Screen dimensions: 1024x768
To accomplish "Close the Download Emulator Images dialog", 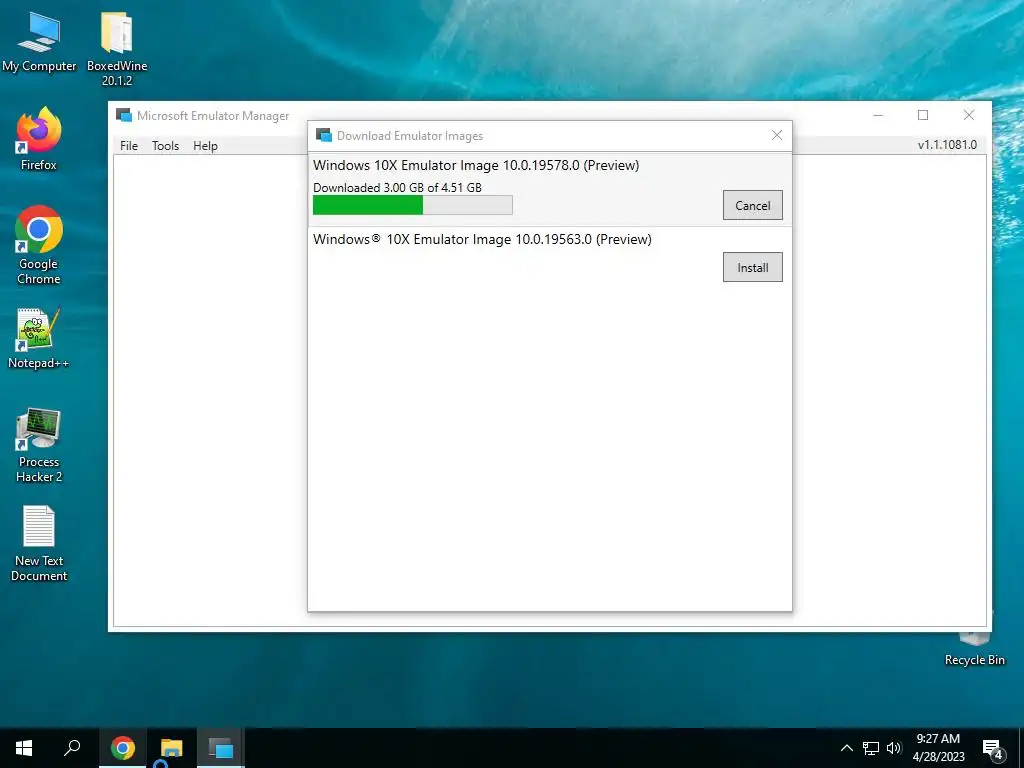I will click(776, 135).
